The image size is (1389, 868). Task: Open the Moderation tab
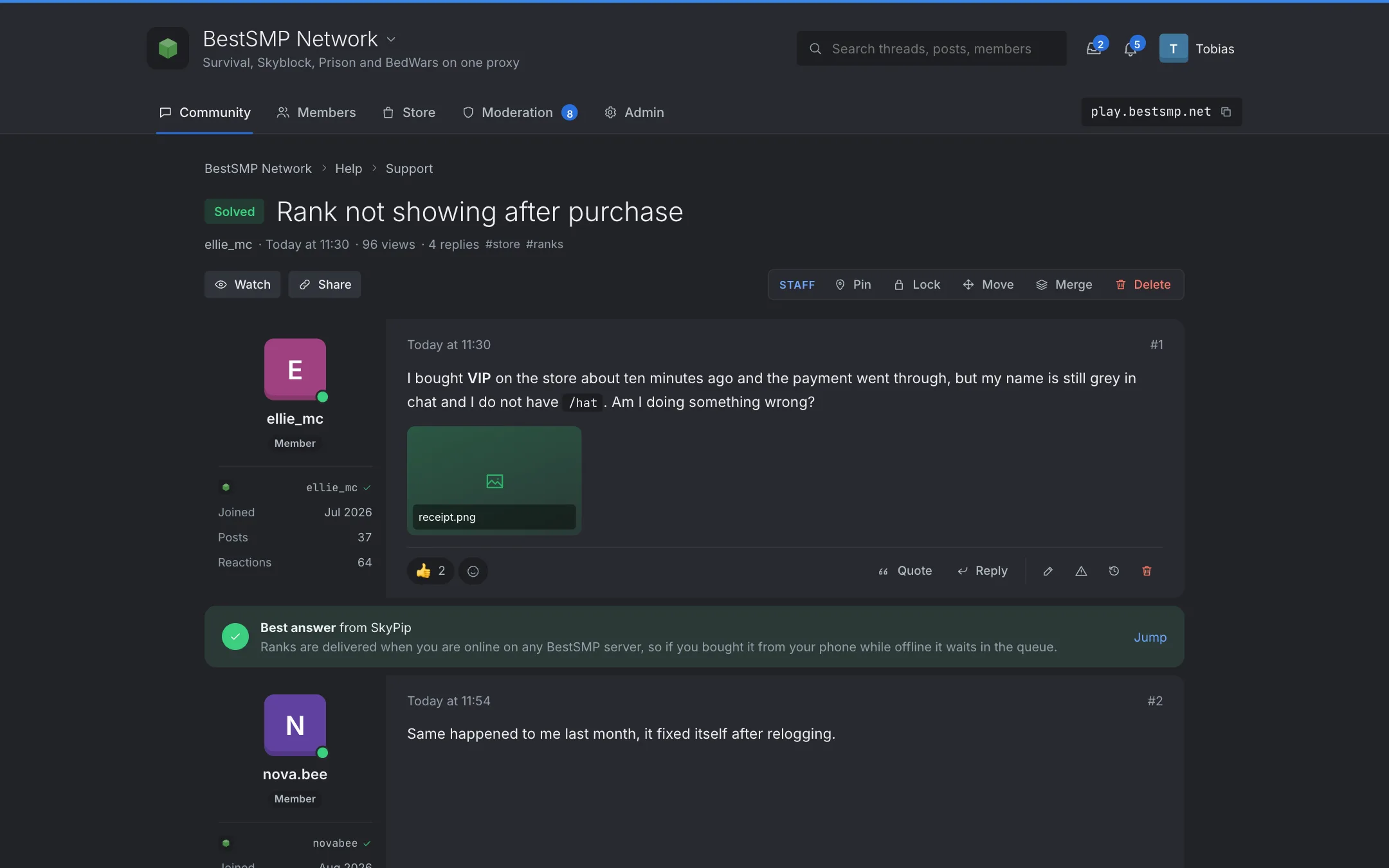[x=520, y=113]
